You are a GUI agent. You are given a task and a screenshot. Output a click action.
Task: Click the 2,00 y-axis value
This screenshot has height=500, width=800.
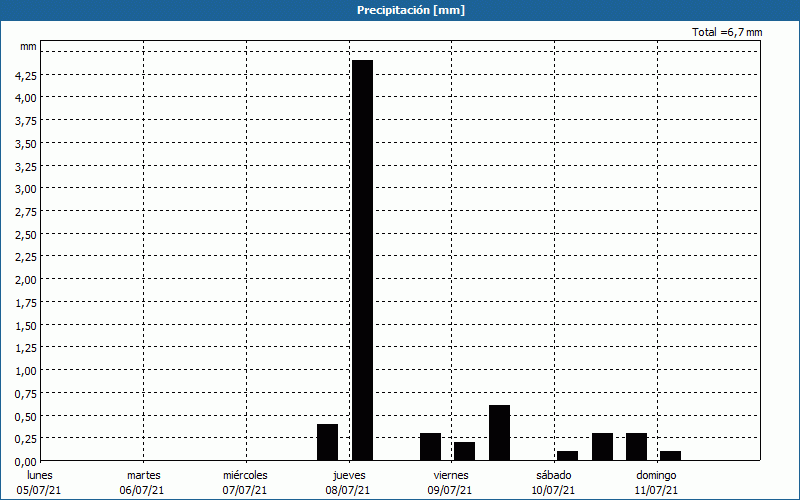pos(26,280)
